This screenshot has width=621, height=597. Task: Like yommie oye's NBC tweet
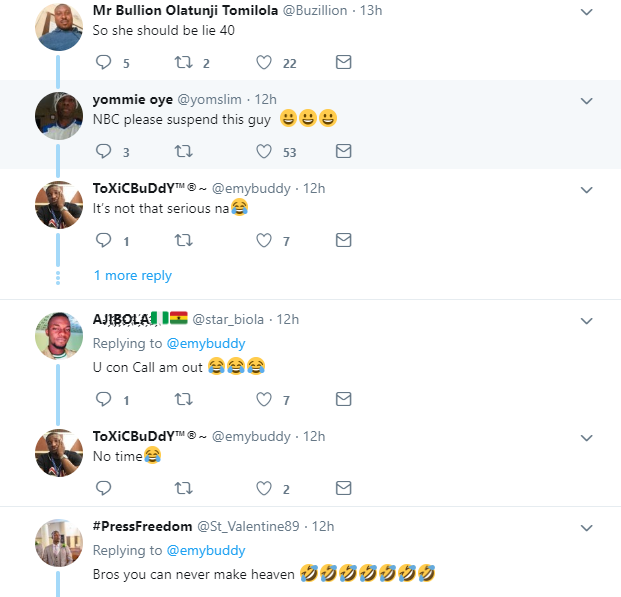pyautogui.click(x=264, y=152)
